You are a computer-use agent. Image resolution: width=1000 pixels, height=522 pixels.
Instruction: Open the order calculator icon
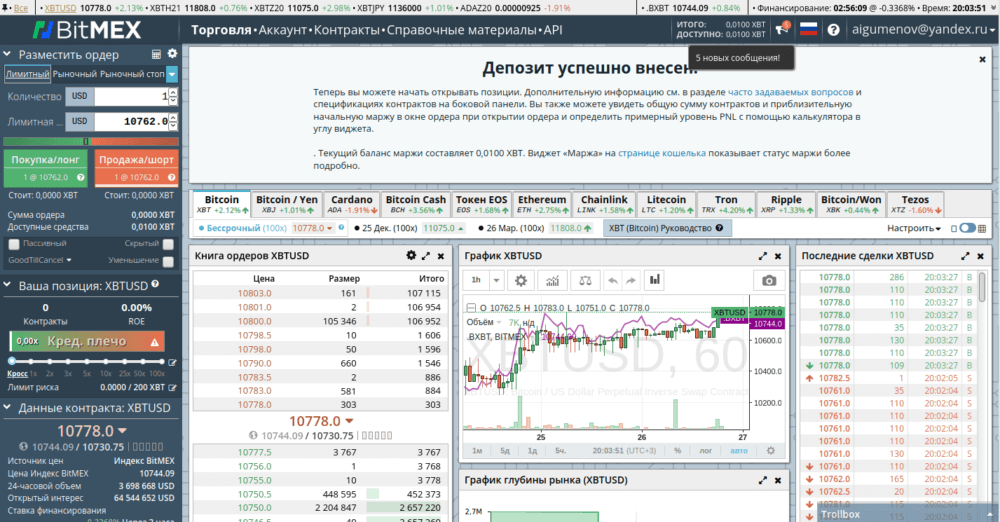click(157, 54)
